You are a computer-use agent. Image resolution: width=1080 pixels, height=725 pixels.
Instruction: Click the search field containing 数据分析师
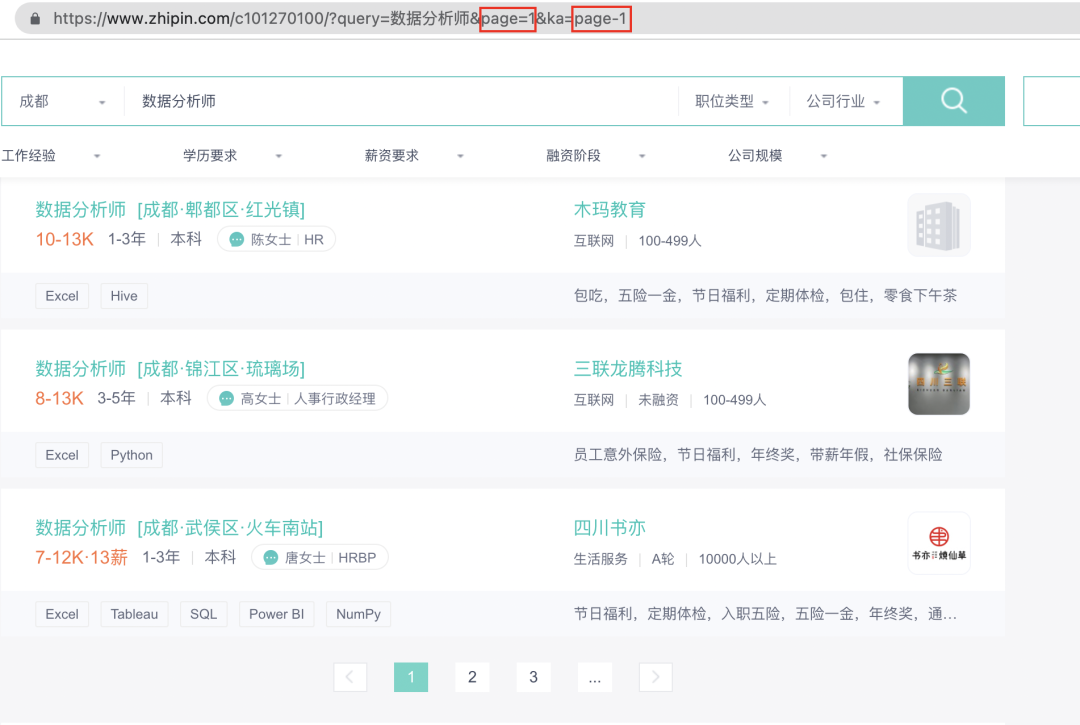click(400, 101)
